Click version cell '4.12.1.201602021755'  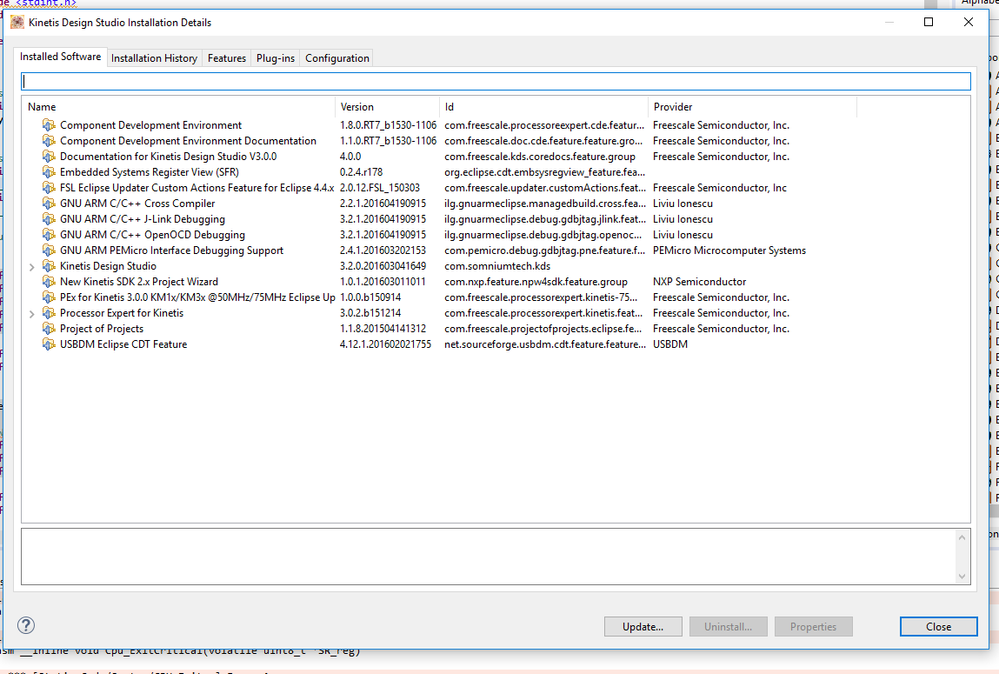point(385,344)
